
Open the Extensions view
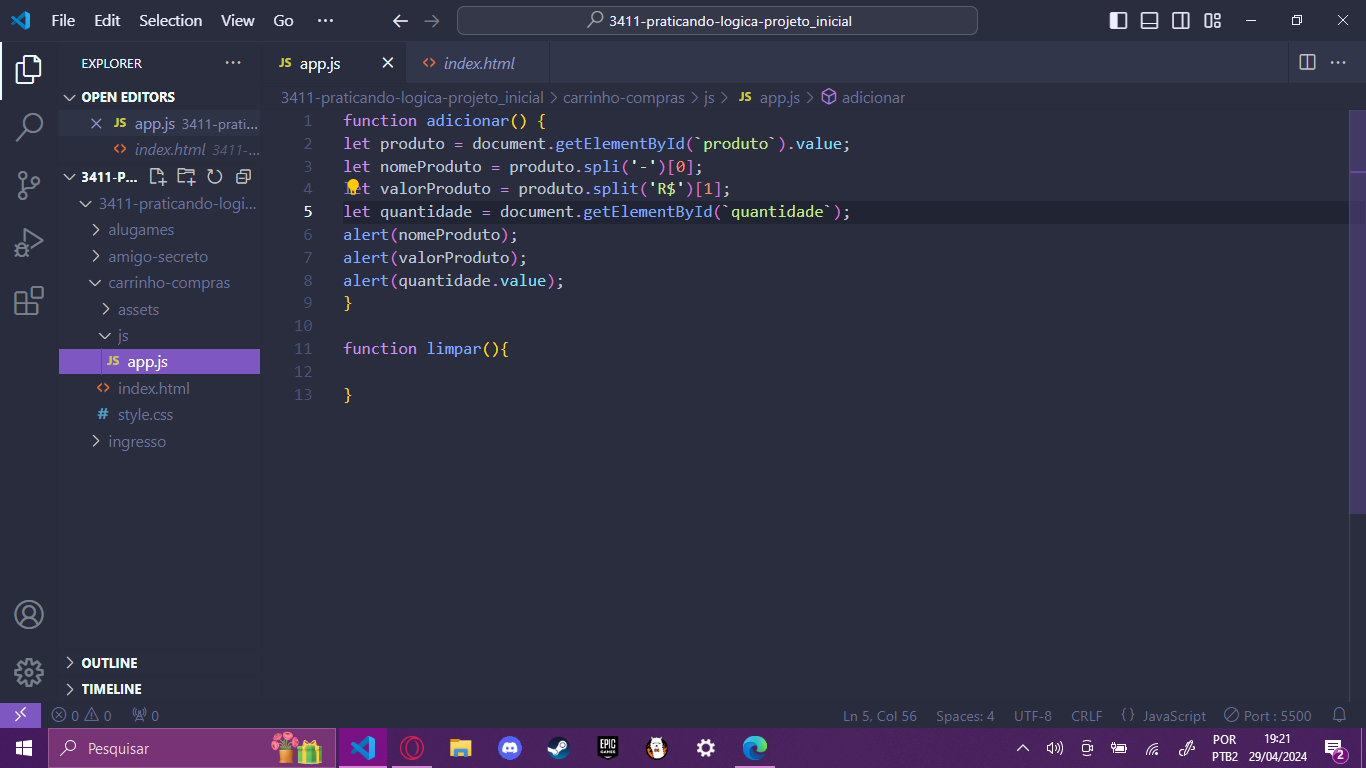pos(29,301)
